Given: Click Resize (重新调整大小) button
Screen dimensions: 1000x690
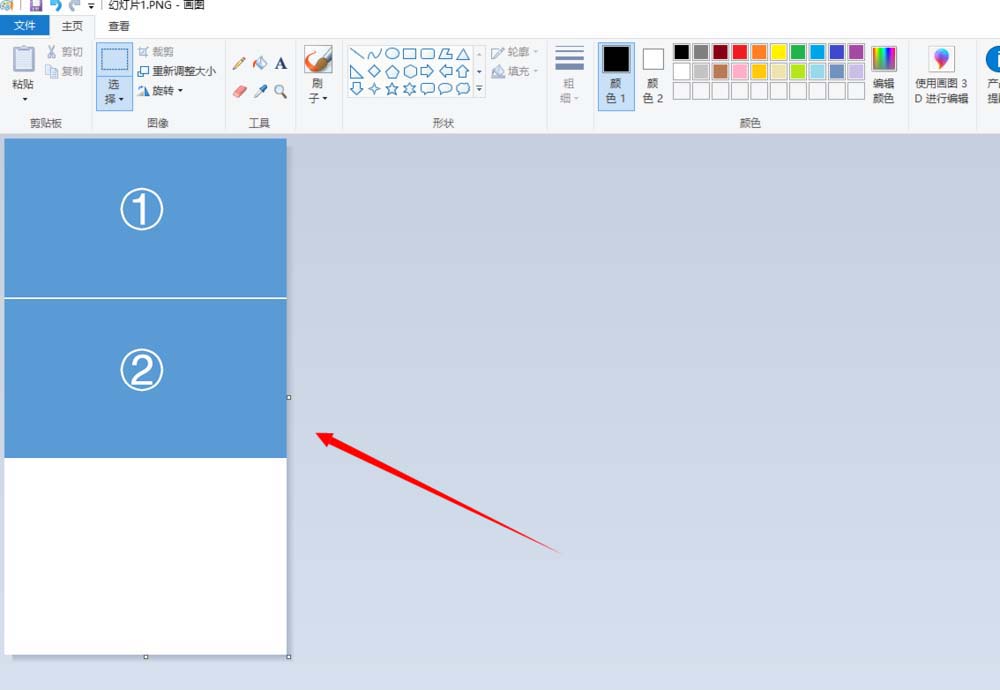Looking at the screenshot, I should click(x=177, y=71).
